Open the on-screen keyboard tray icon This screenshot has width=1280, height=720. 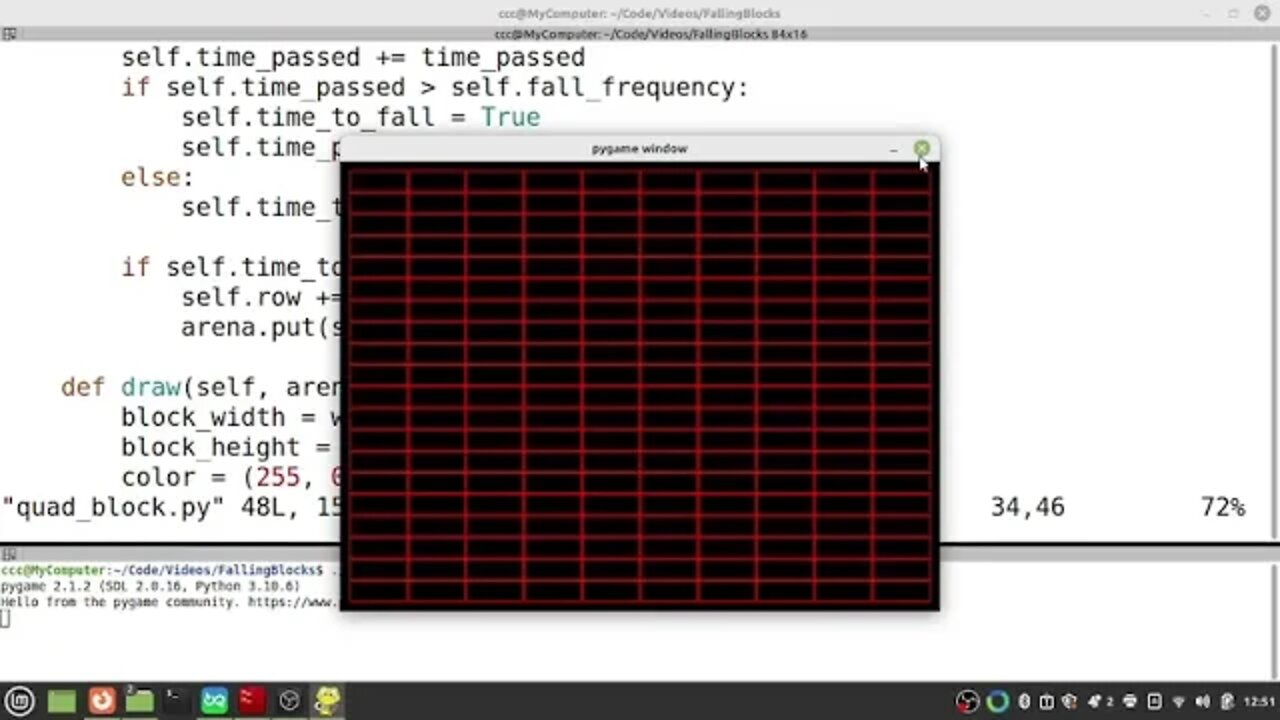(x=1154, y=702)
